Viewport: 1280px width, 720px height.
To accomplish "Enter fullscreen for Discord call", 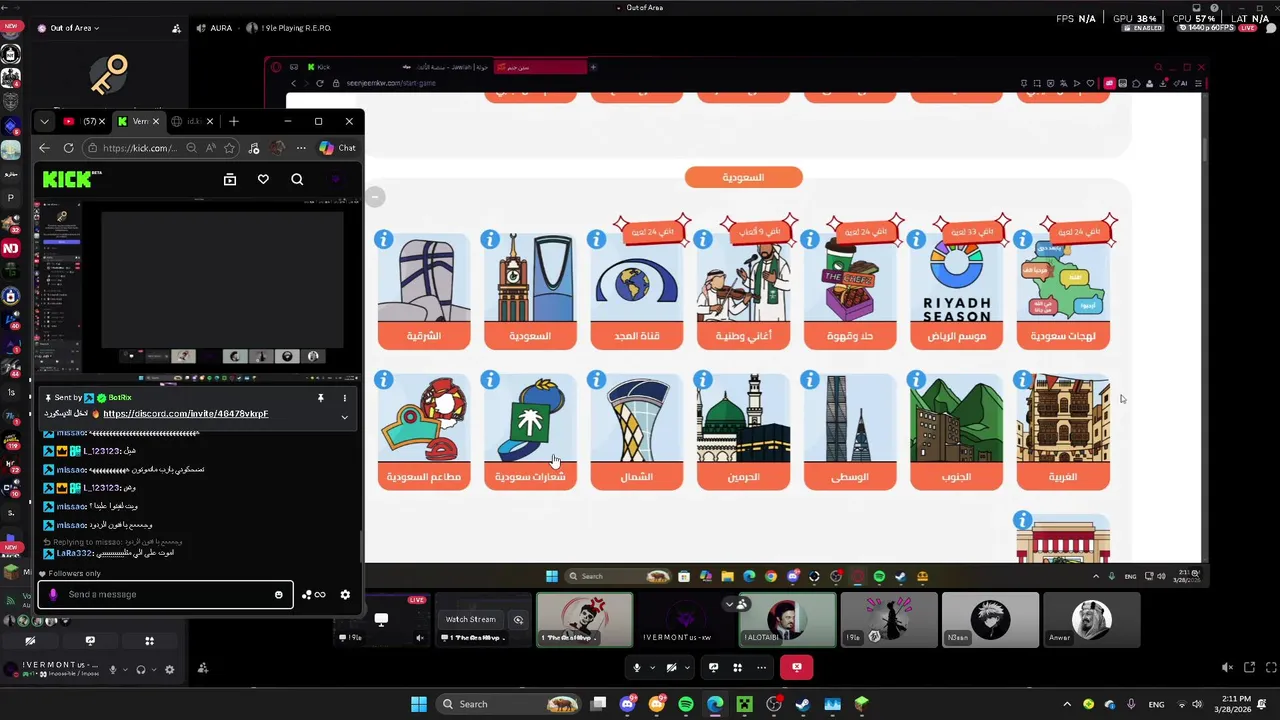I will click(x=1271, y=667).
